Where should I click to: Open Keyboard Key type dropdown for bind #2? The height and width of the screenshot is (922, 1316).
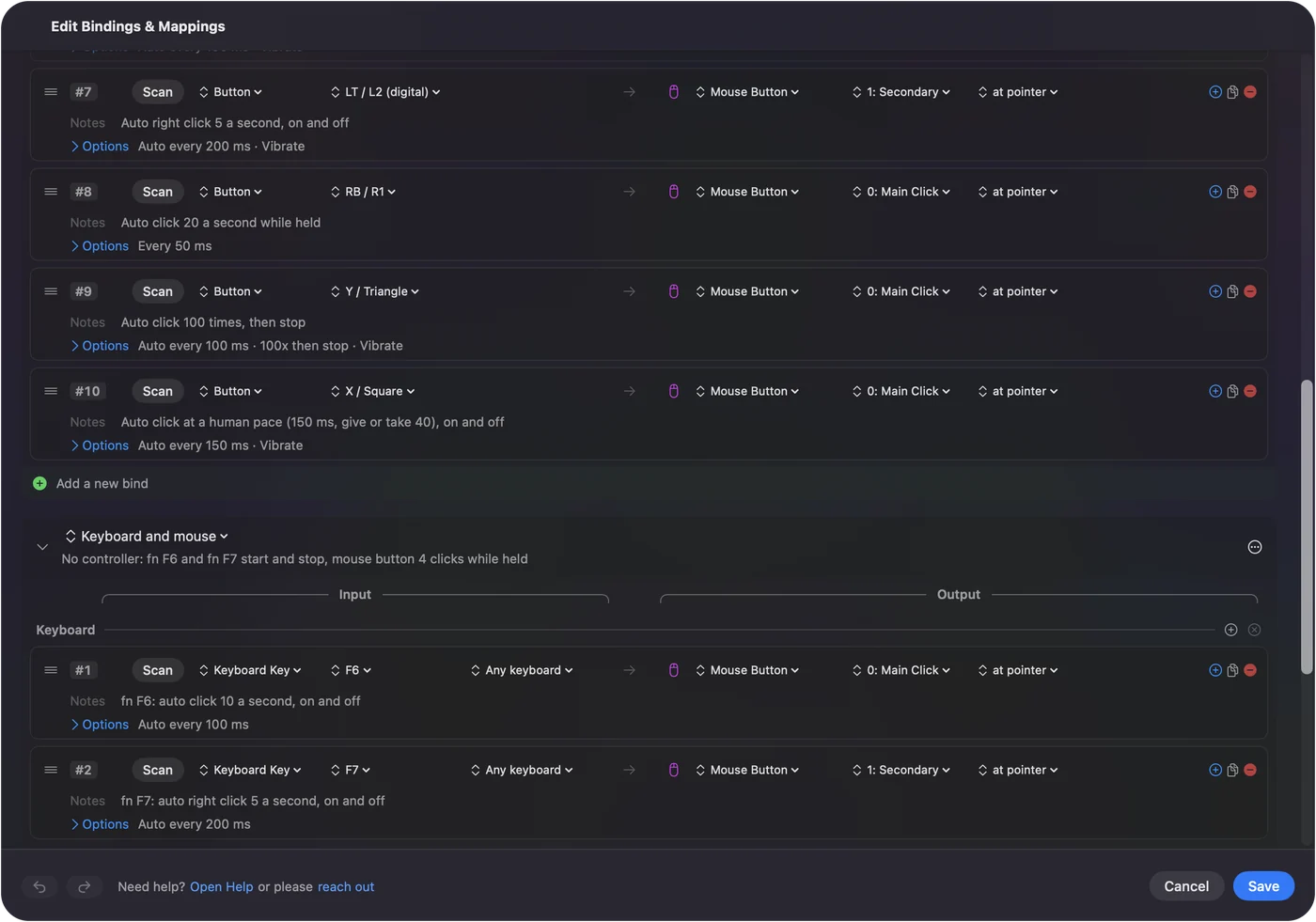[250, 770]
